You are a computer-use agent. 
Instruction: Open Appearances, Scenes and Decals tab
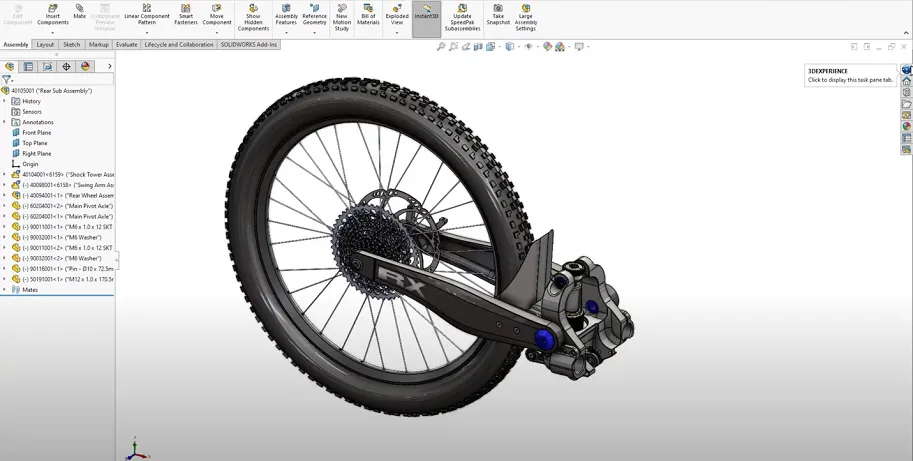(x=907, y=126)
